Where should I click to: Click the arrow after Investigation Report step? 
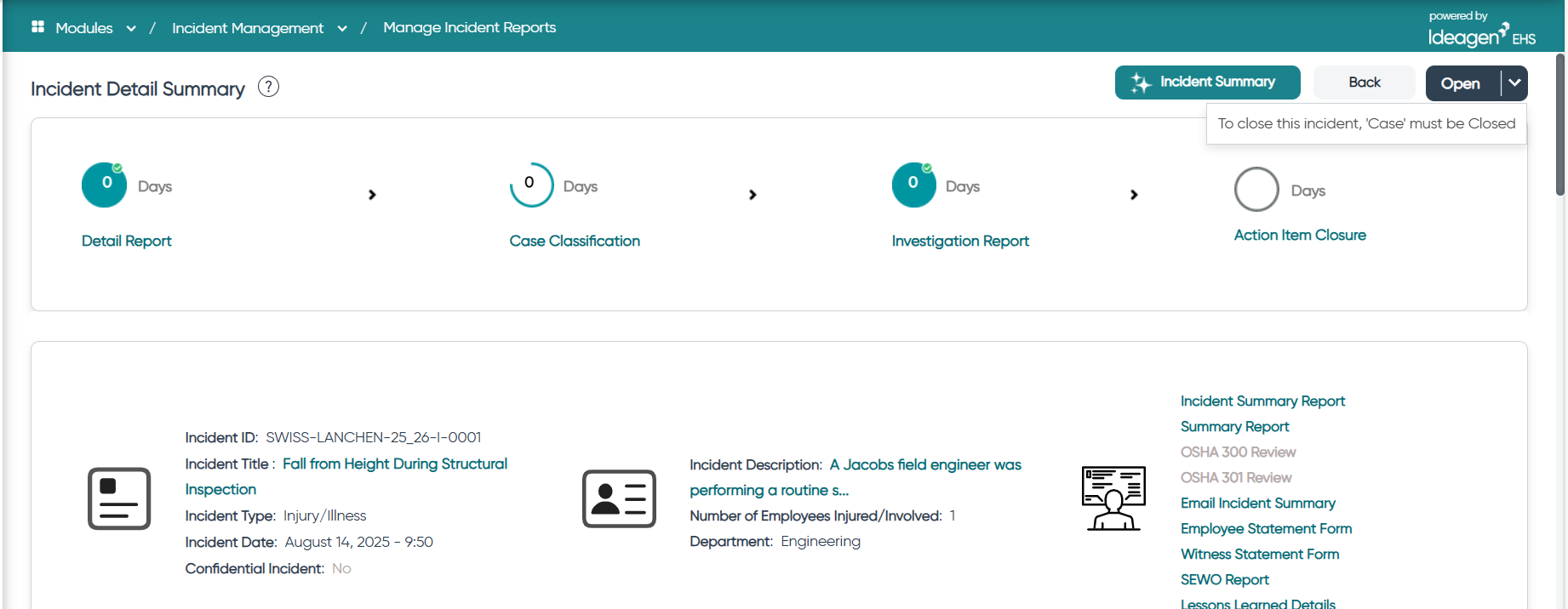click(x=1134, y=195)
